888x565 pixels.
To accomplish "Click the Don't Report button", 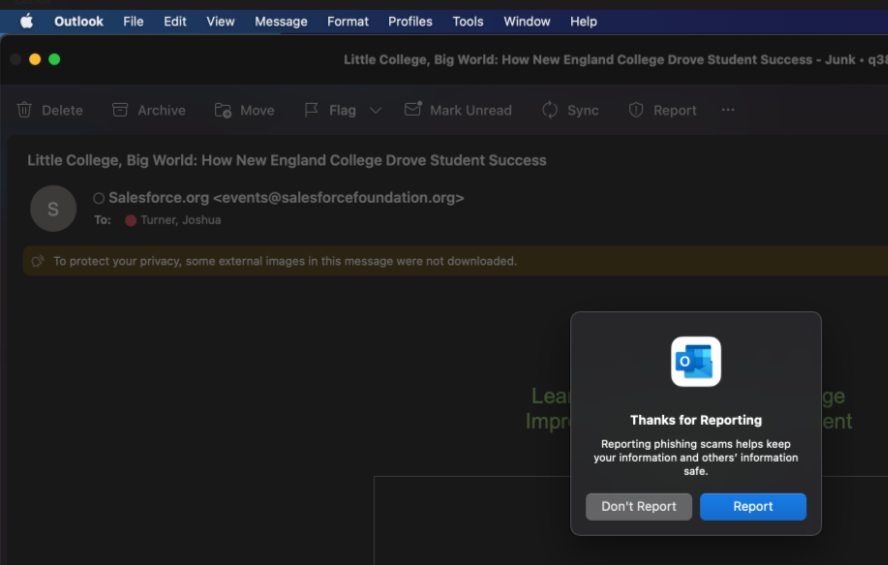I will pos(639,506).
